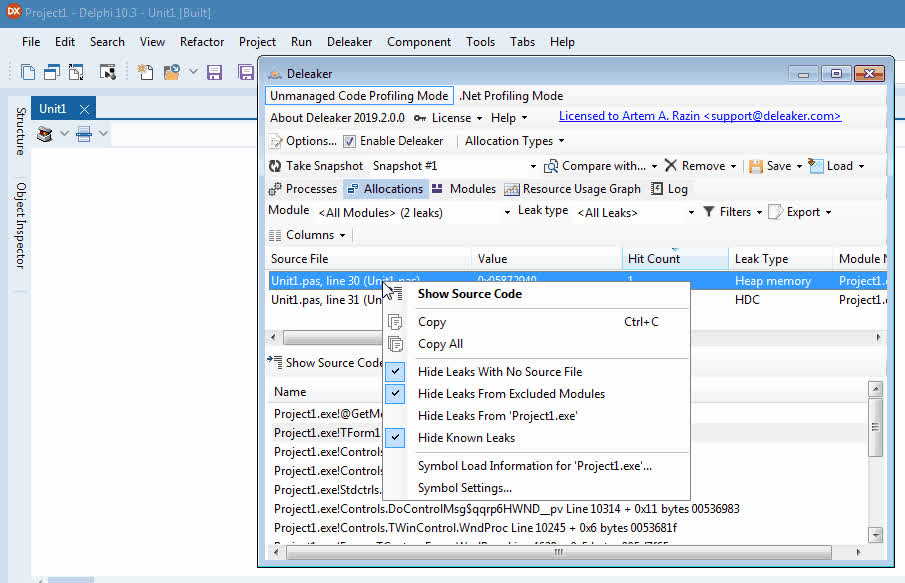Click the Load snapshot icon
This screenshot has height=583, width=905.
tap(817, 166)
